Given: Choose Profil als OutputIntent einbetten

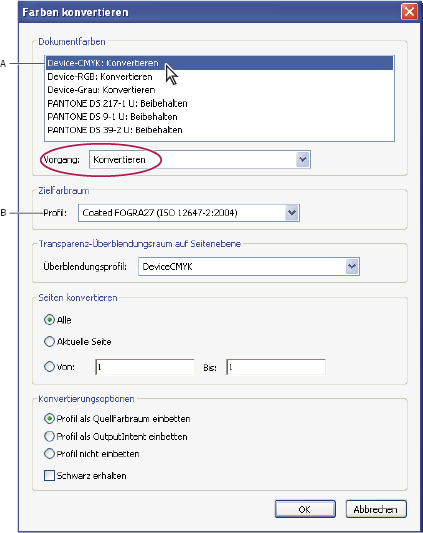Looking at the screenshot, I should (49, 436).
